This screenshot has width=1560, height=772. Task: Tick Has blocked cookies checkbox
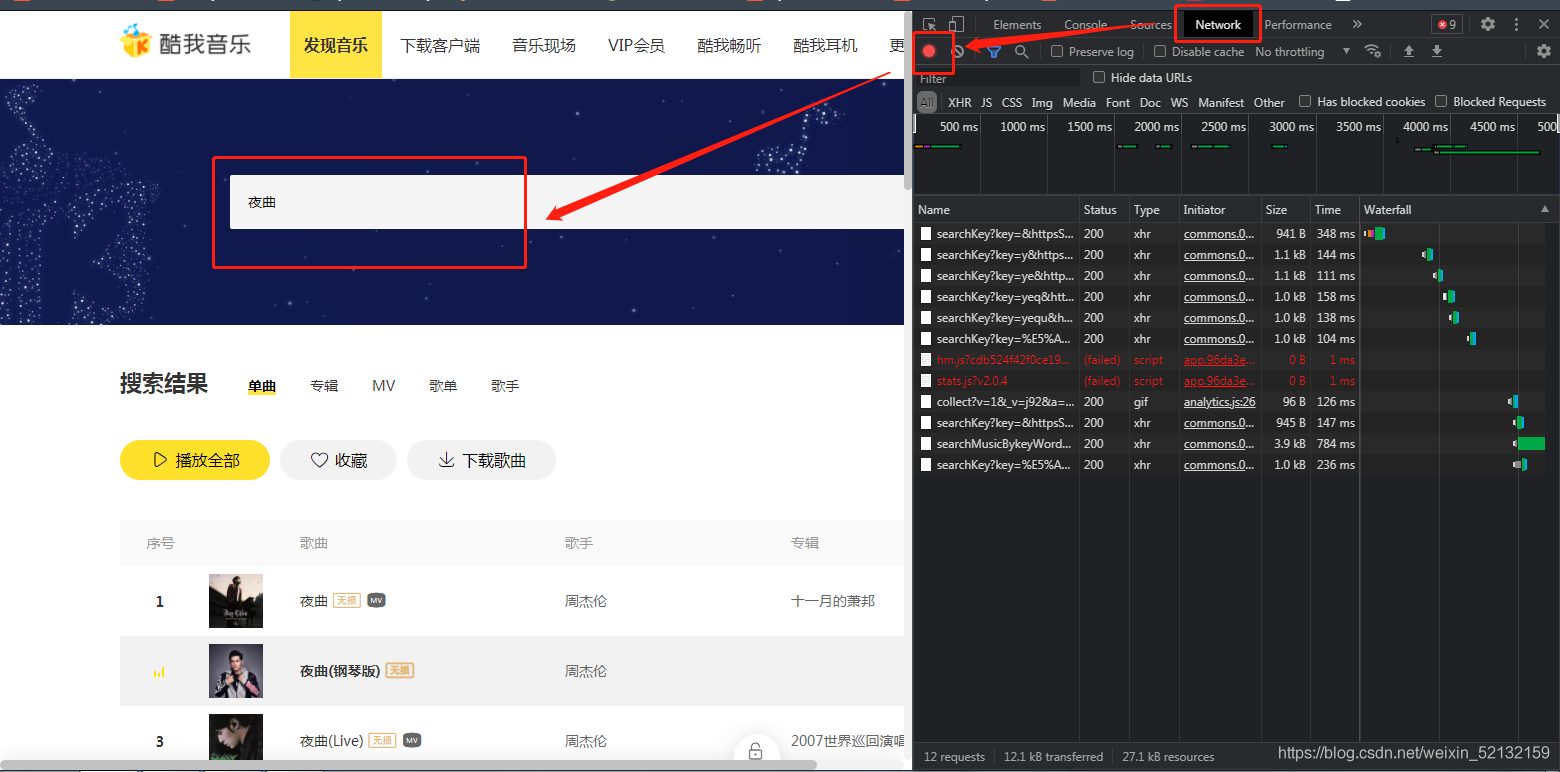pos(1305,101)
